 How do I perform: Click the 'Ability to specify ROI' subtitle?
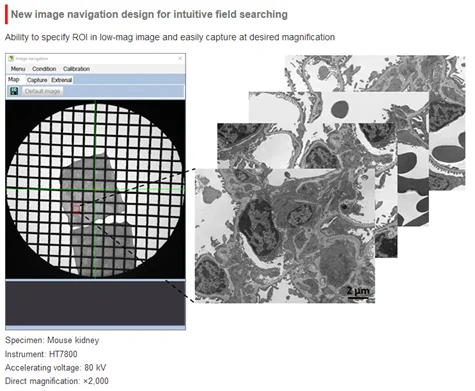pyautogui.click(x=170, y=37)
